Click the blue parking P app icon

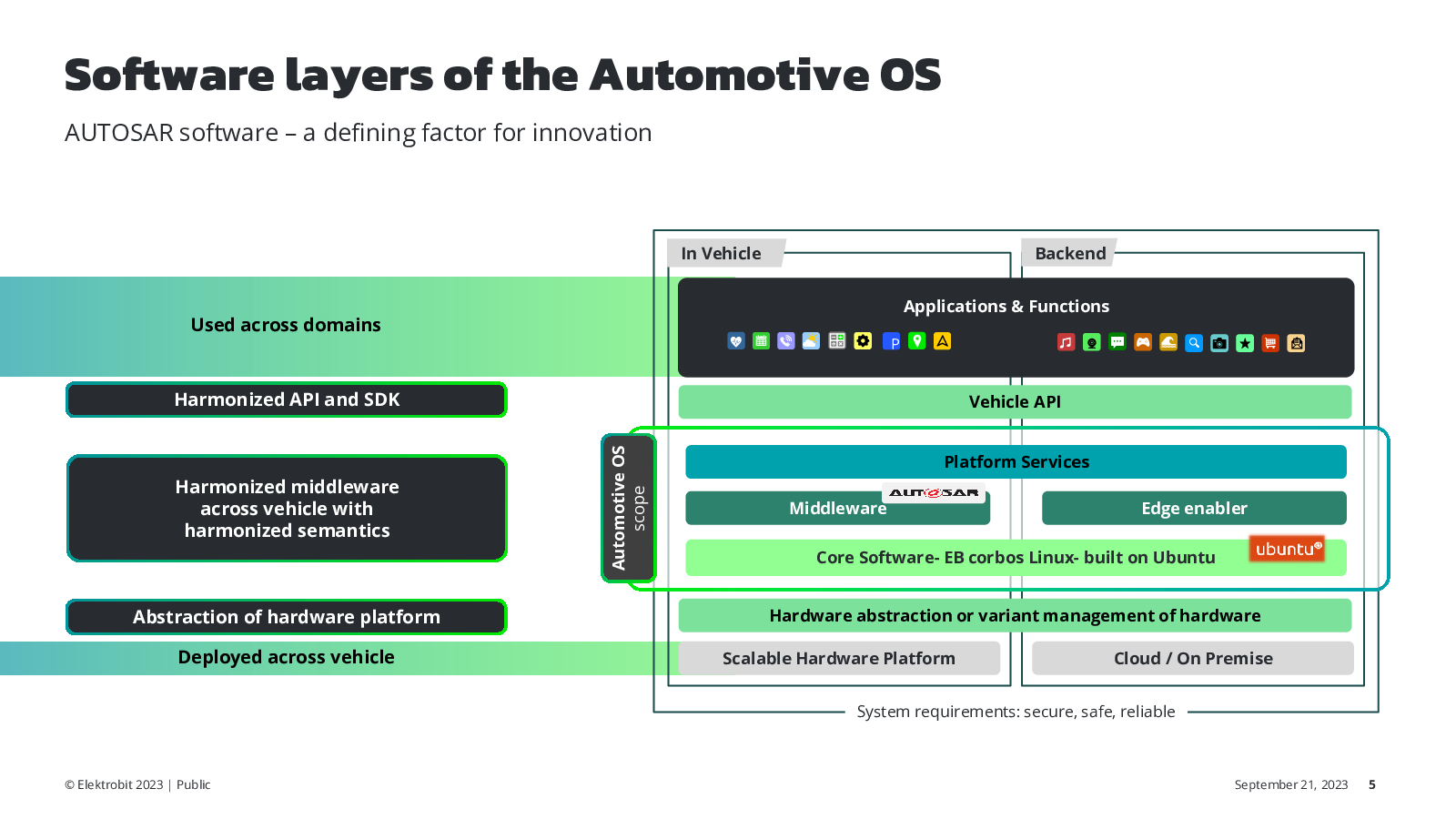892,342
